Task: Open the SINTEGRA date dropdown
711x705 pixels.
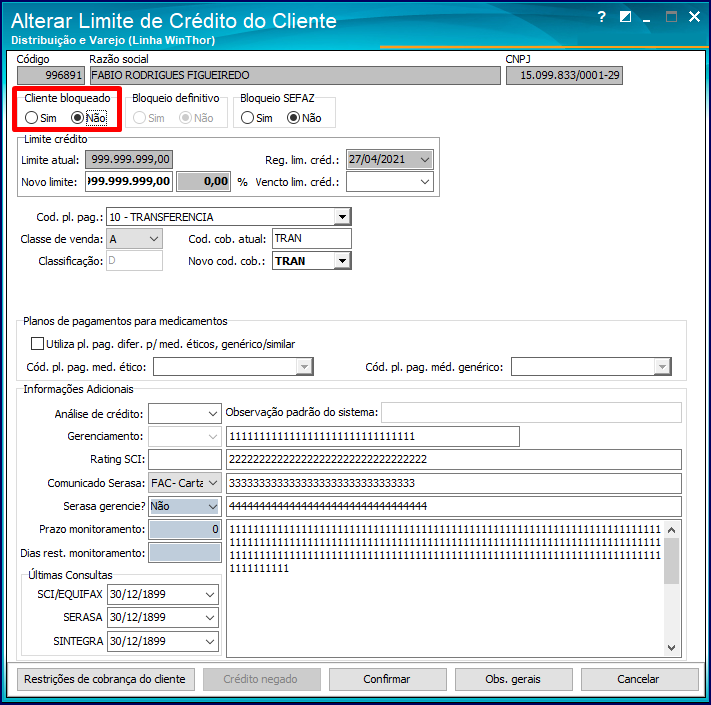Action: pyautogui.click(x=209, y=642)
